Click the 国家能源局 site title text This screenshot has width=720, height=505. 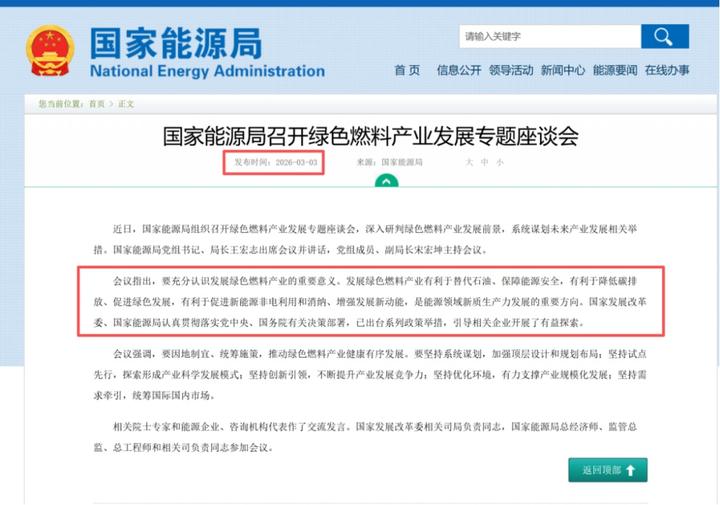click(176, 43)
